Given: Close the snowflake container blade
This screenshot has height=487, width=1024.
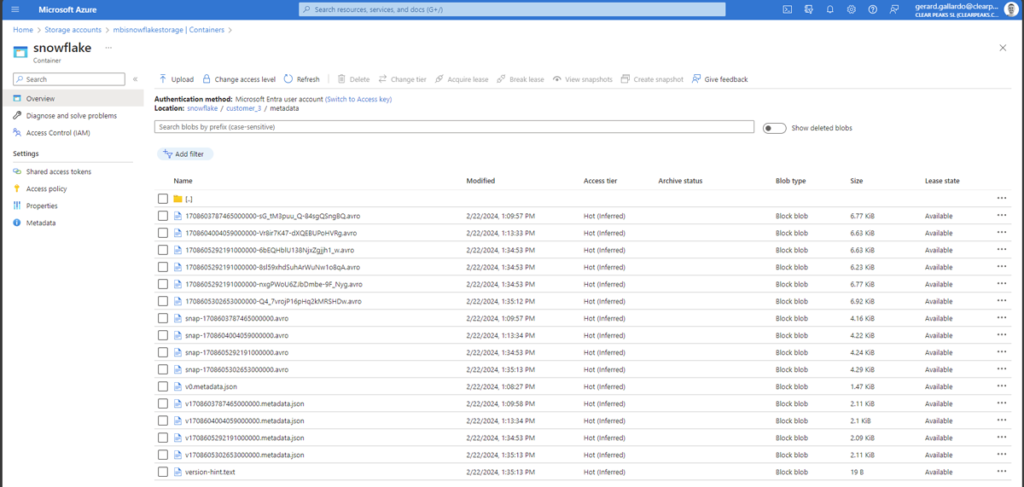Looking at the screenshot, I should click(1003, 48).
